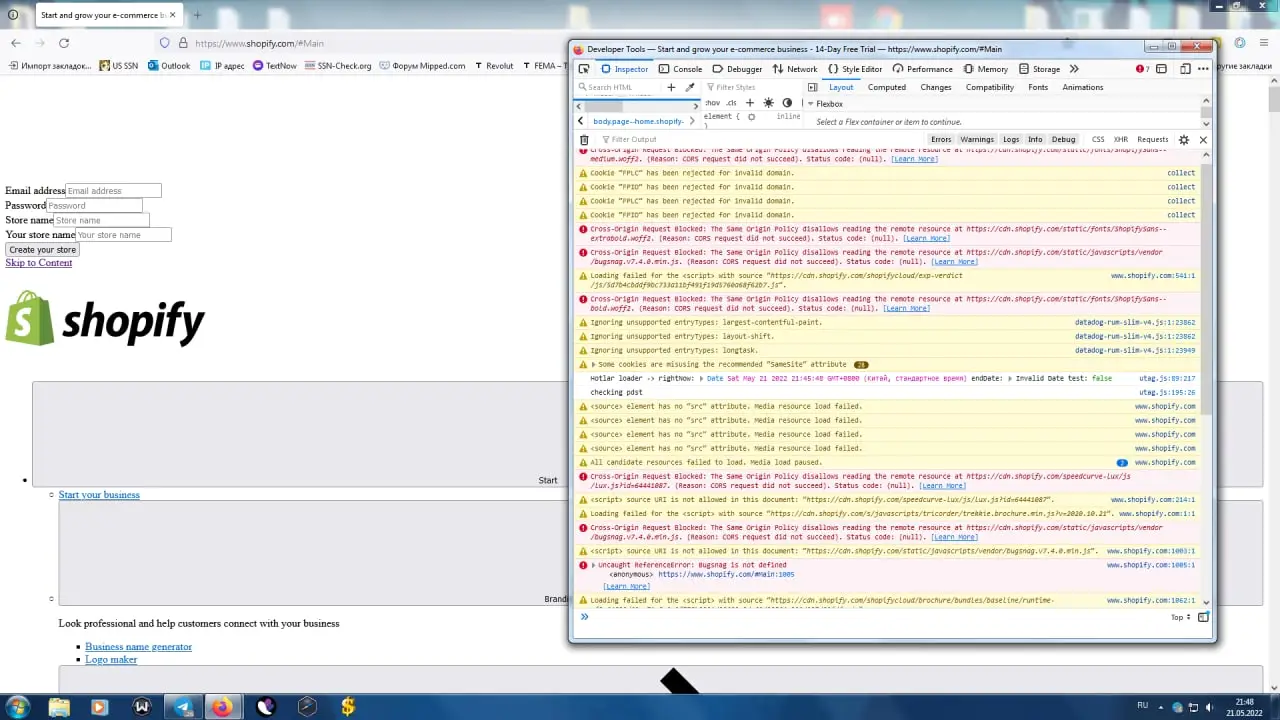Toggle the CSS console filter
Viewport: 1280px width, 720px height.
(x=1098, y=140)
